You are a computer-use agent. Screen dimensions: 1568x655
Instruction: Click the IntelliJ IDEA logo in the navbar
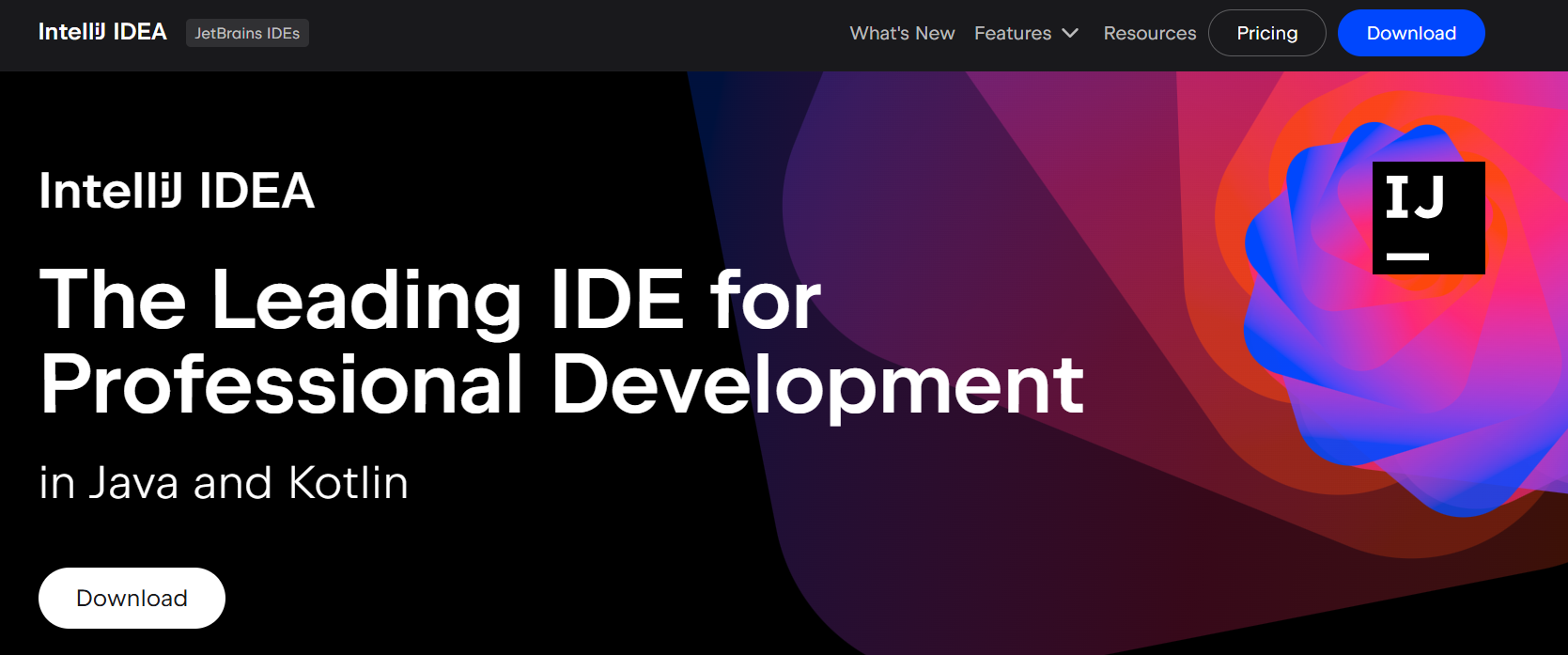102,32
